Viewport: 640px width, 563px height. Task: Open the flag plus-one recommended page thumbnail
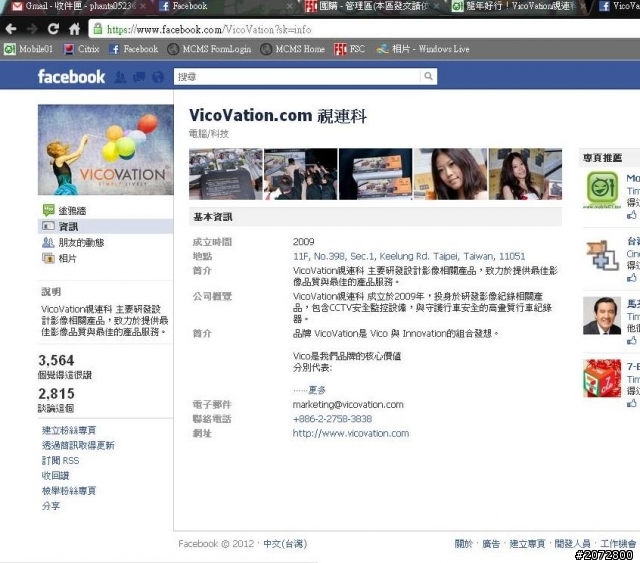pos(602,256)
